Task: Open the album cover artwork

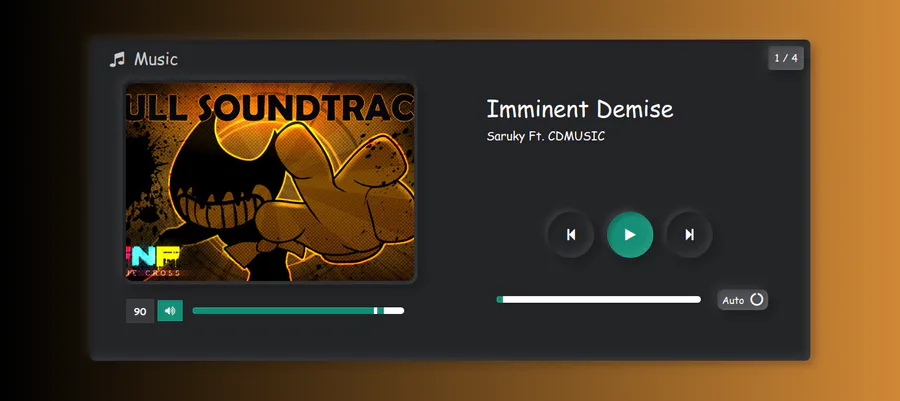Action: click(270, 182)
